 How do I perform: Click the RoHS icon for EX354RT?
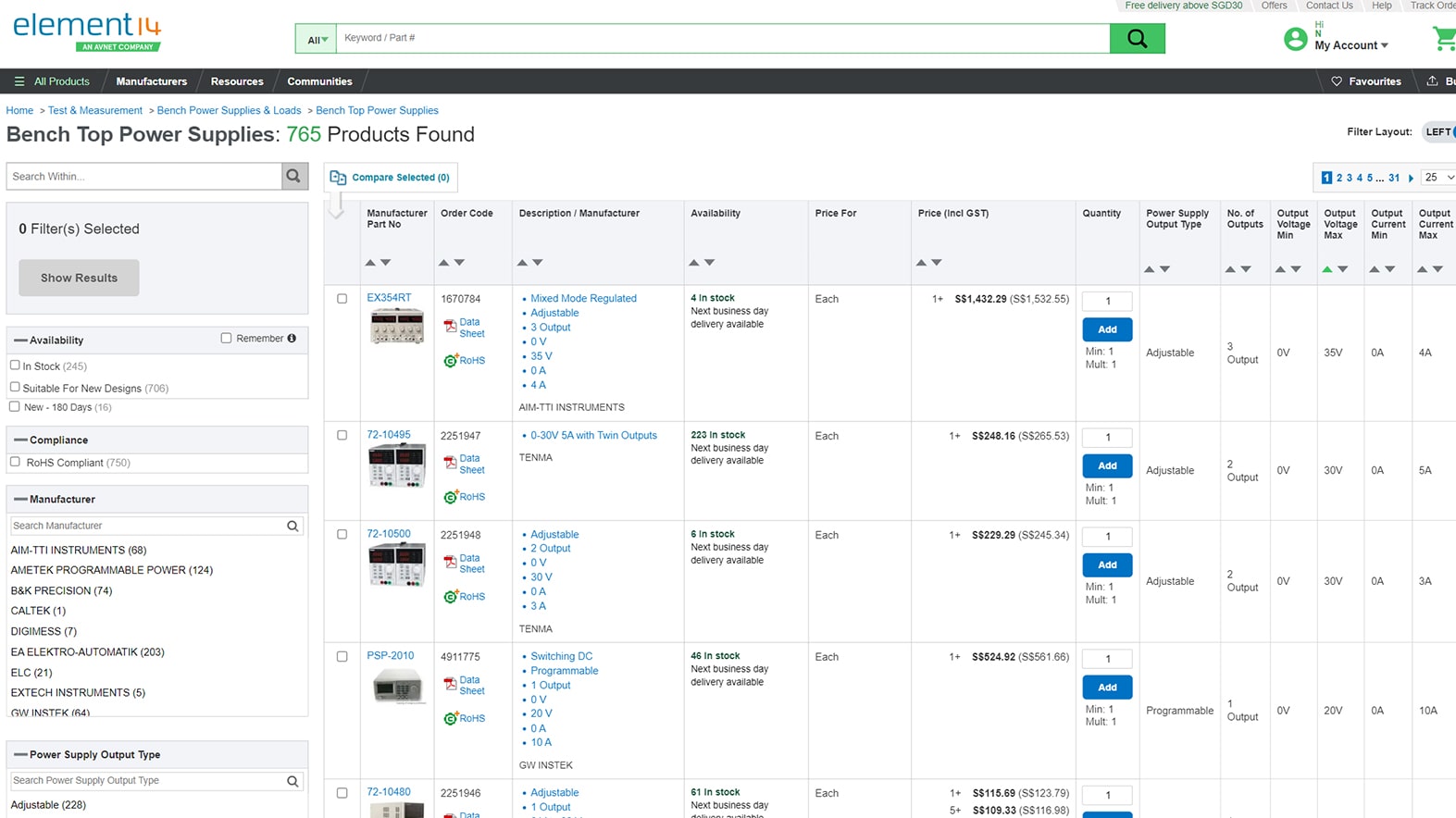[451, 360]
